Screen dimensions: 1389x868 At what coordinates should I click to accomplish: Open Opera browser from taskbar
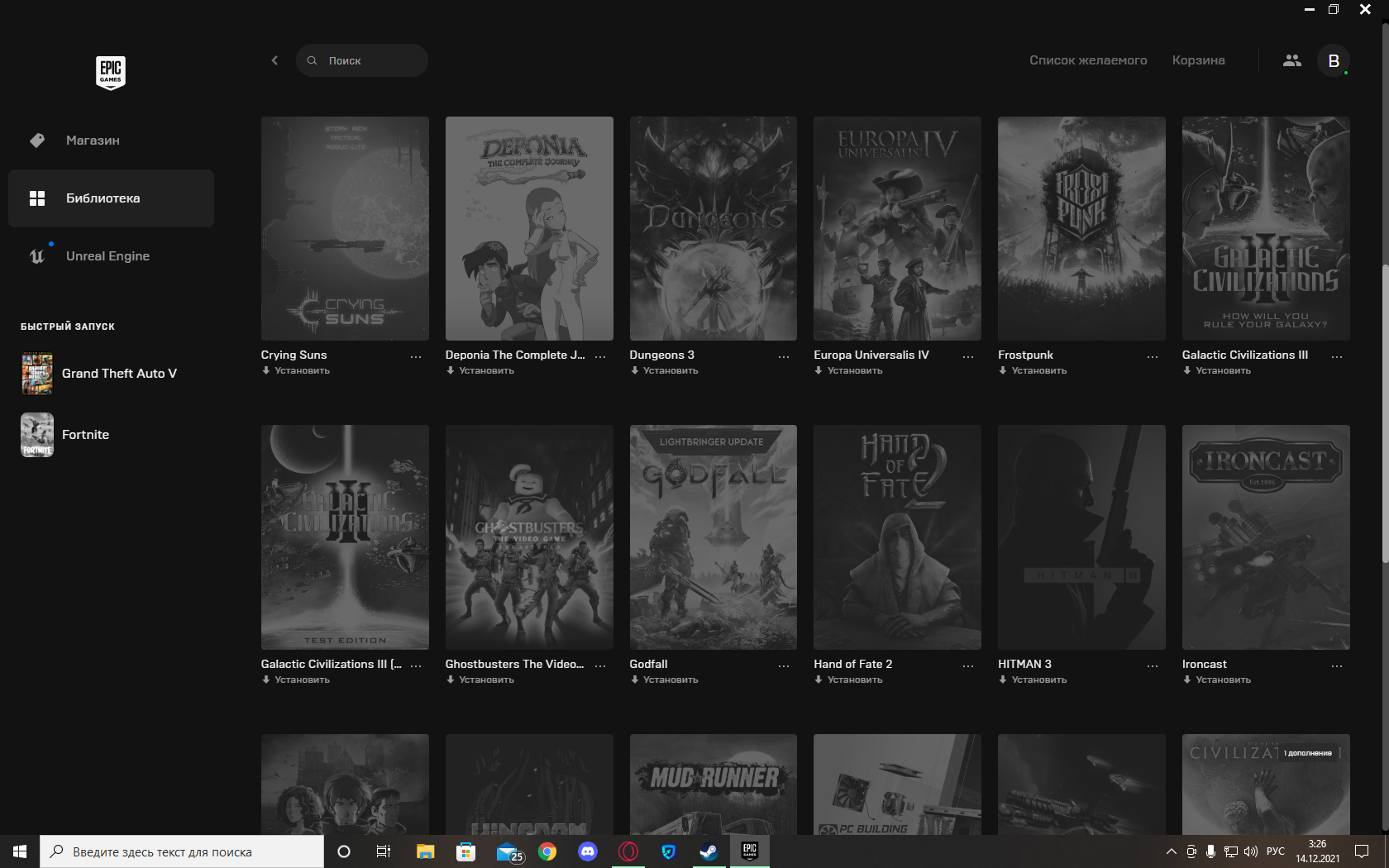(x=628, y=851)
